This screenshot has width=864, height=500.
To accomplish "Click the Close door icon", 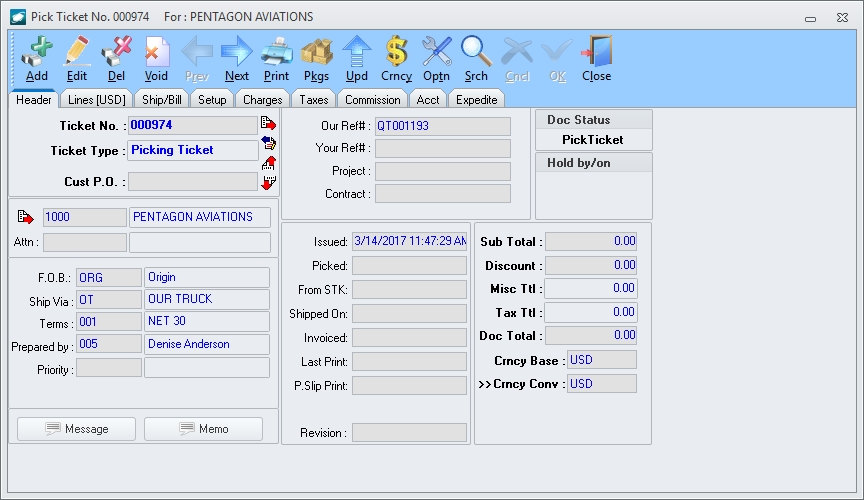I will [x=597, y=58].
